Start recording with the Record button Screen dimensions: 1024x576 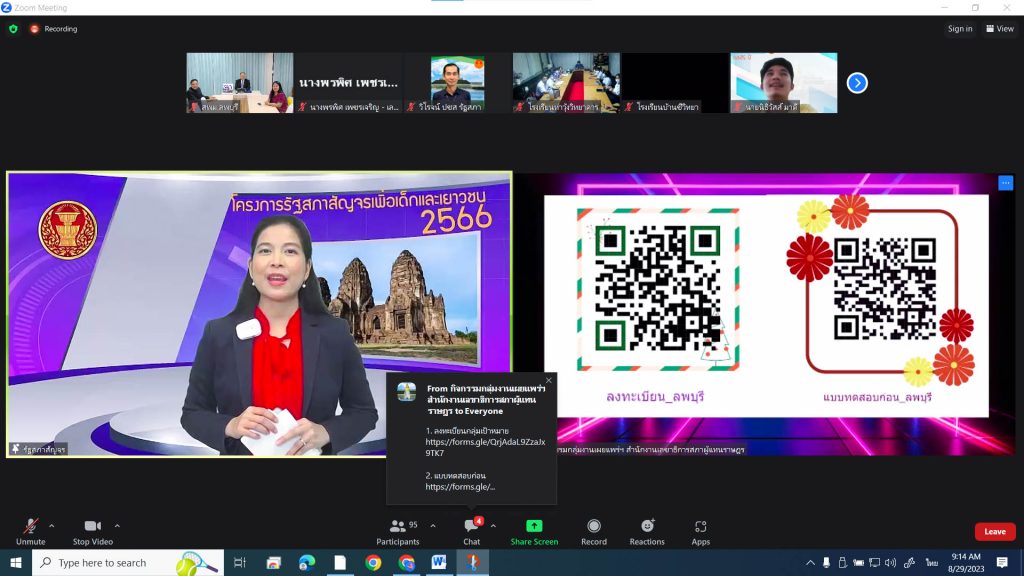tap(594, 532)
